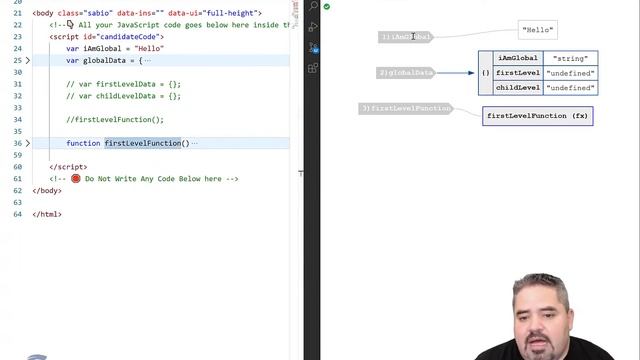Viewport: 640px width, 360px height.
Task: Expand folded globalData object on line 25
Action: [27, 60]
